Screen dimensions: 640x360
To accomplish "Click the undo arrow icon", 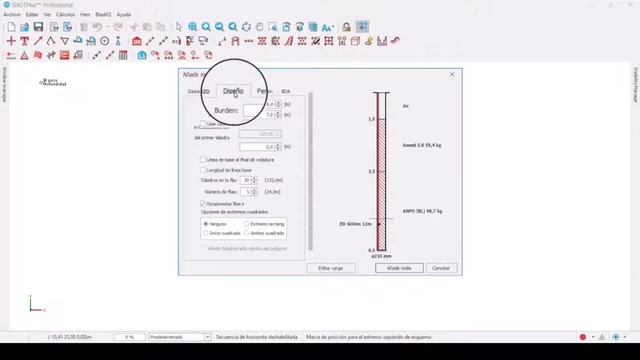I will [x=97, y=27].
